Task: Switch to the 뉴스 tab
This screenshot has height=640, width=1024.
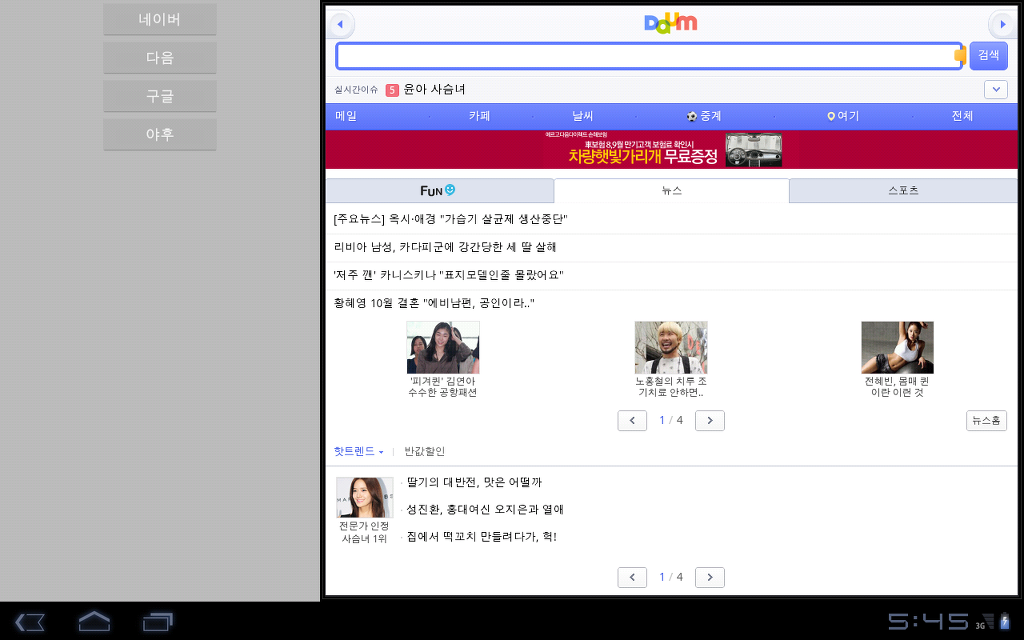Action: click(671, 190)
